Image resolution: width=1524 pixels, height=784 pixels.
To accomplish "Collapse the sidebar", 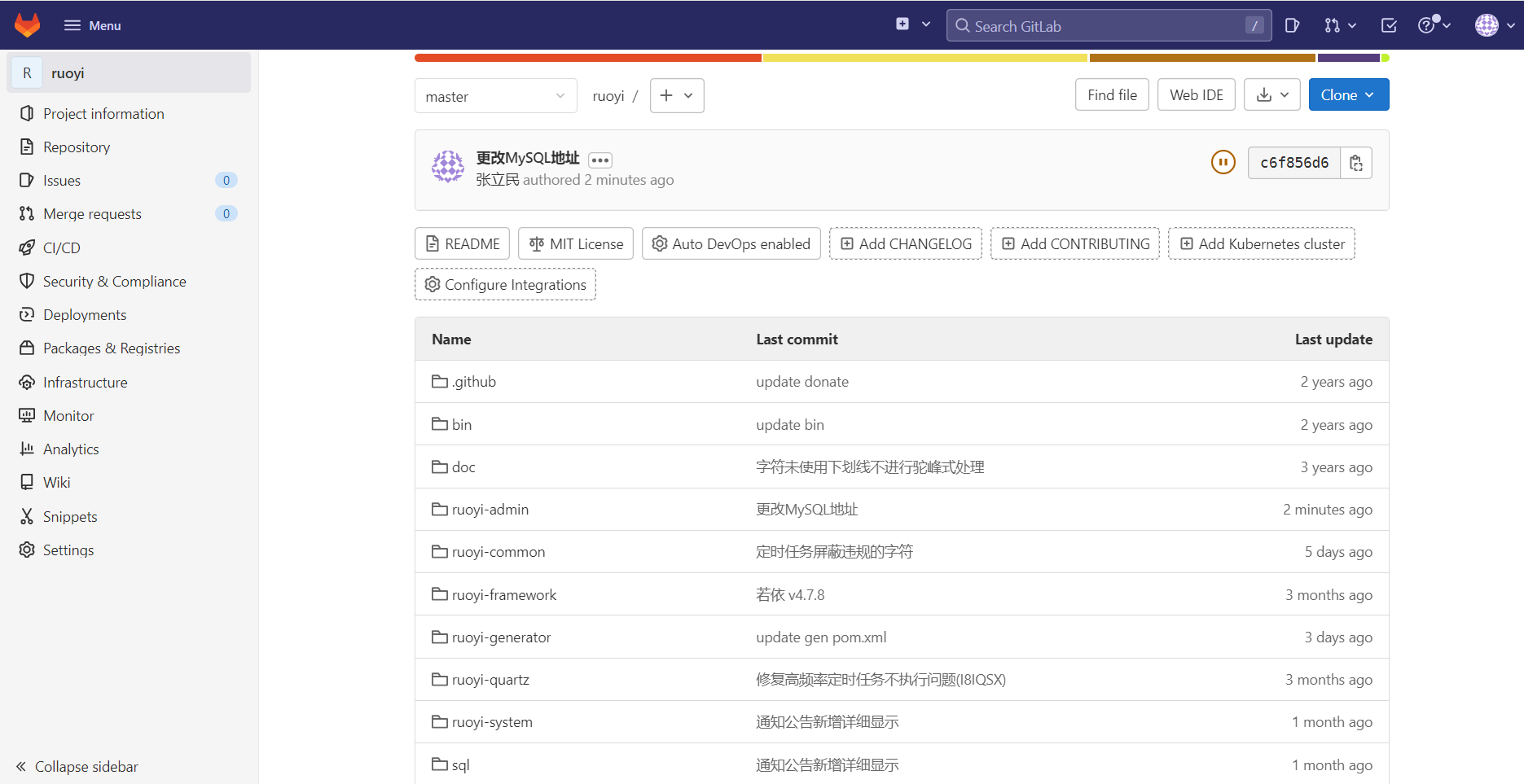I will pyautogui.click(x=77, y=766).
